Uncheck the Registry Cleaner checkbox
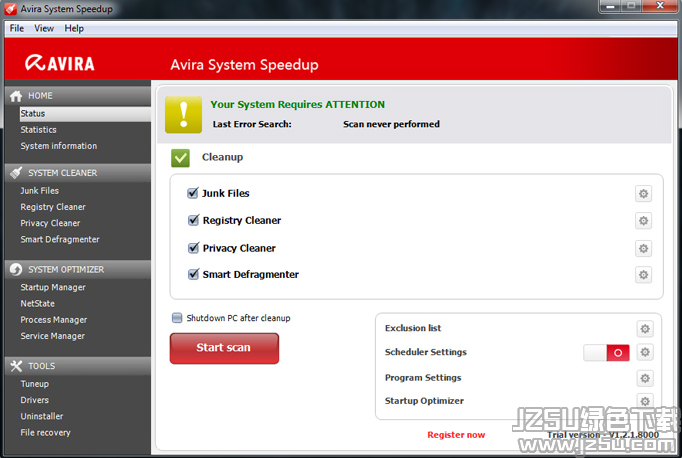The height and width of the screenshot is (458, 682). coord(193,220)
